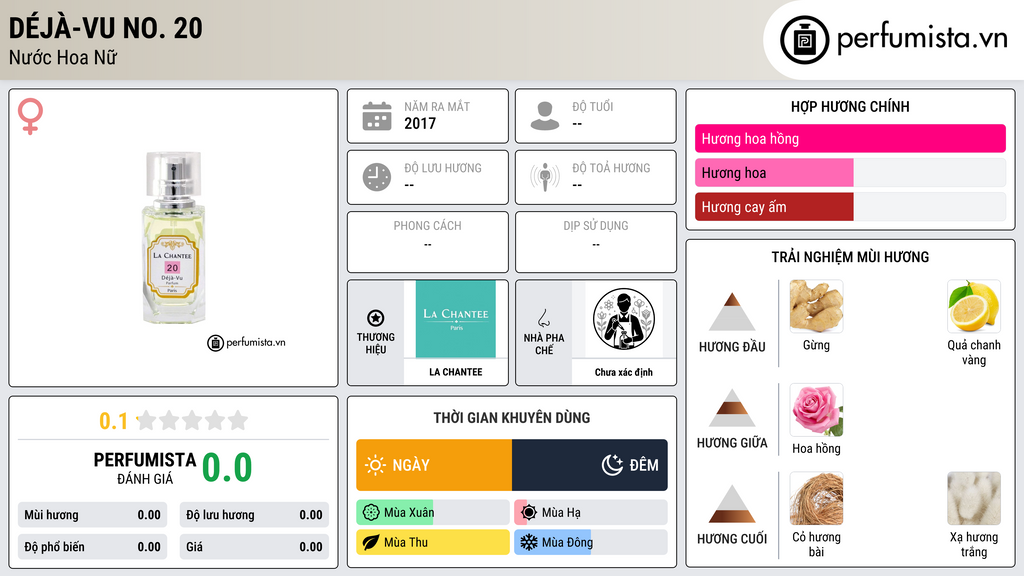
Task: Click the DÉJÀ-VU NO. 20 title
Action: click(106, 28)
